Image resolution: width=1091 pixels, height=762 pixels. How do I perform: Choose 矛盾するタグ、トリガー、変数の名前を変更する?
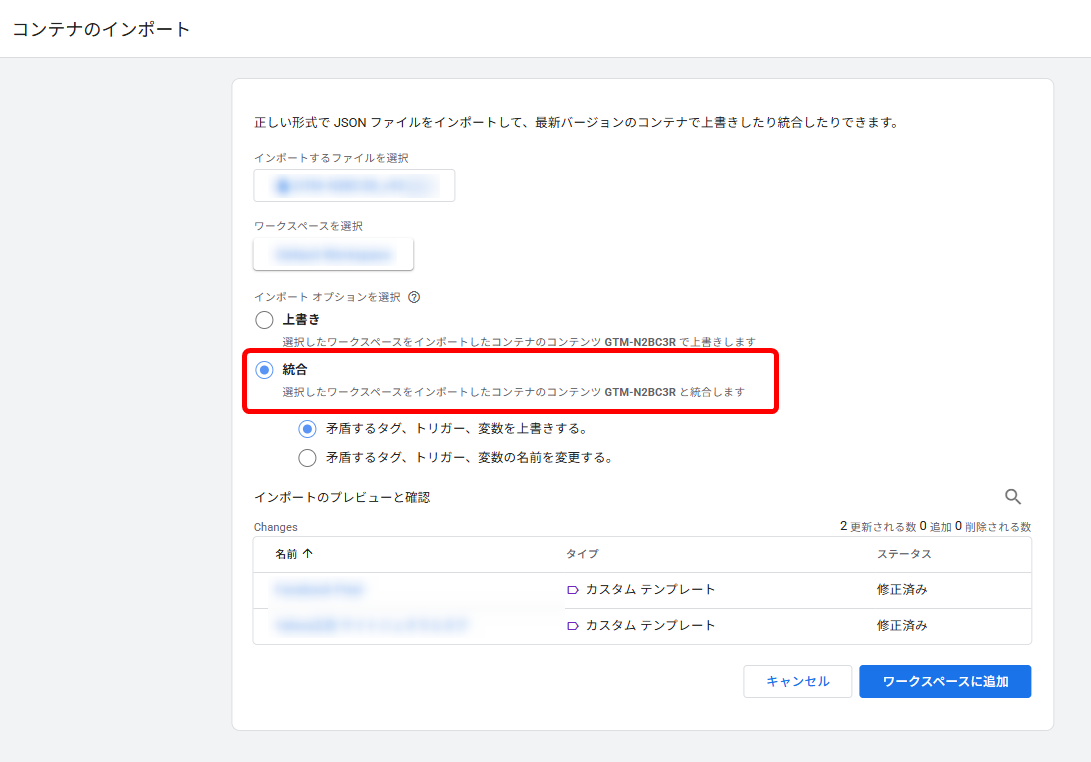(308, 458)
